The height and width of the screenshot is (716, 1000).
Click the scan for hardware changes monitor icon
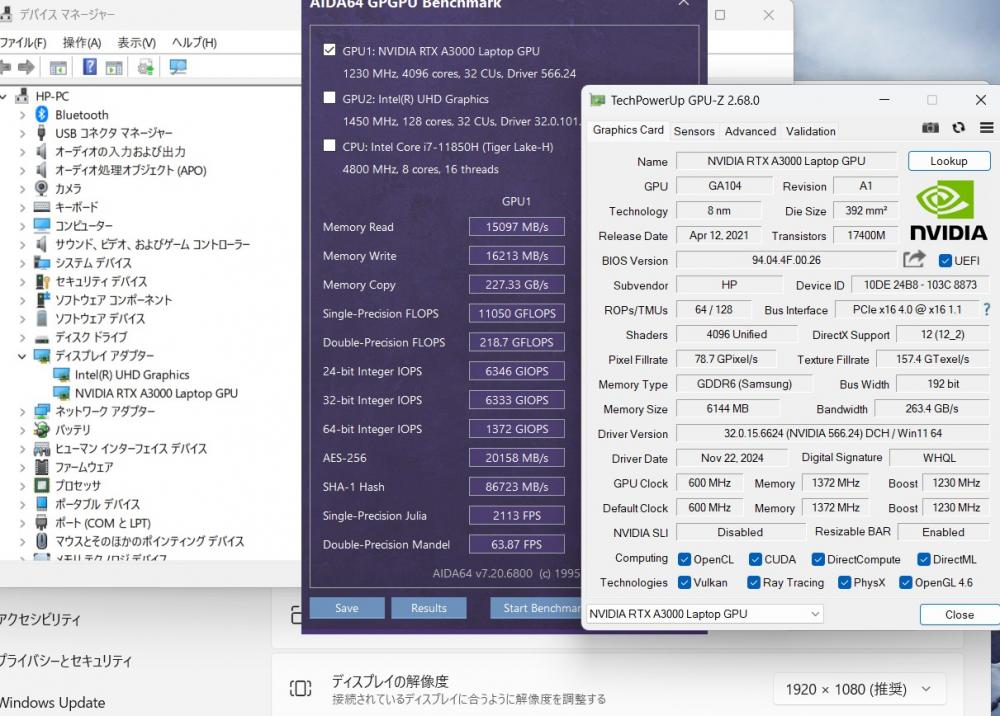coord(178,67)
